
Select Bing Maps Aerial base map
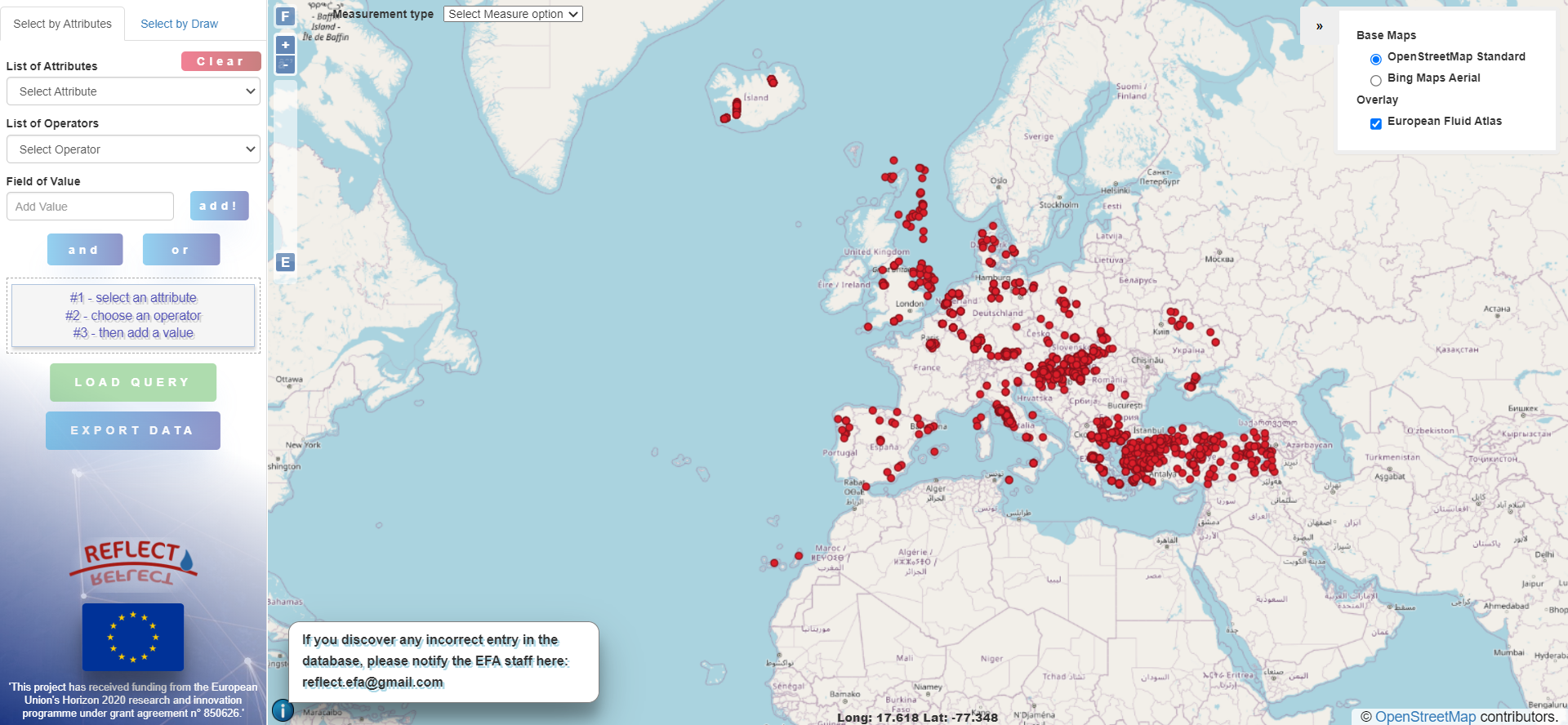coord(1376,80)
